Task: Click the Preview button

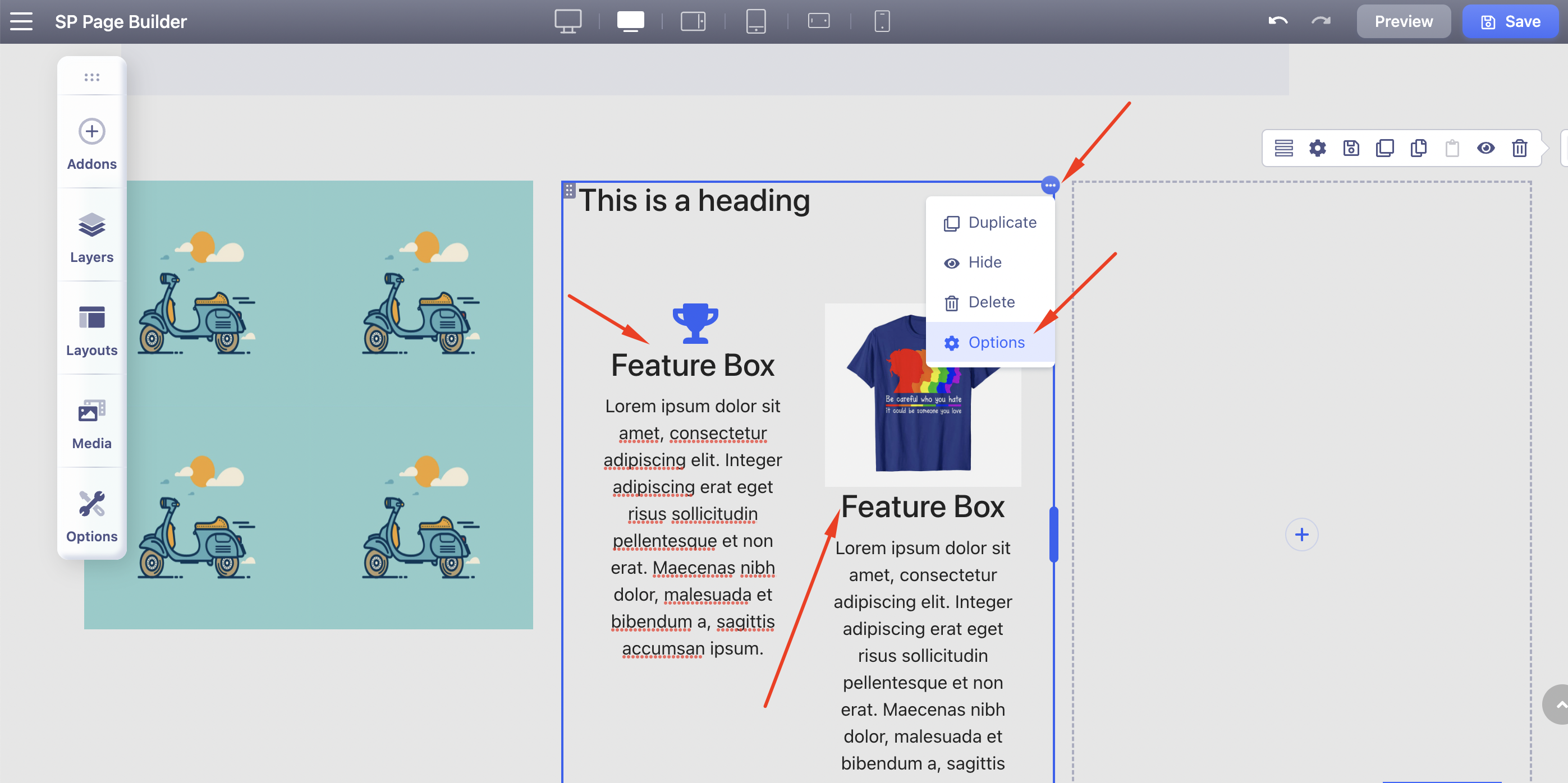Action: tap(1403, 21)
